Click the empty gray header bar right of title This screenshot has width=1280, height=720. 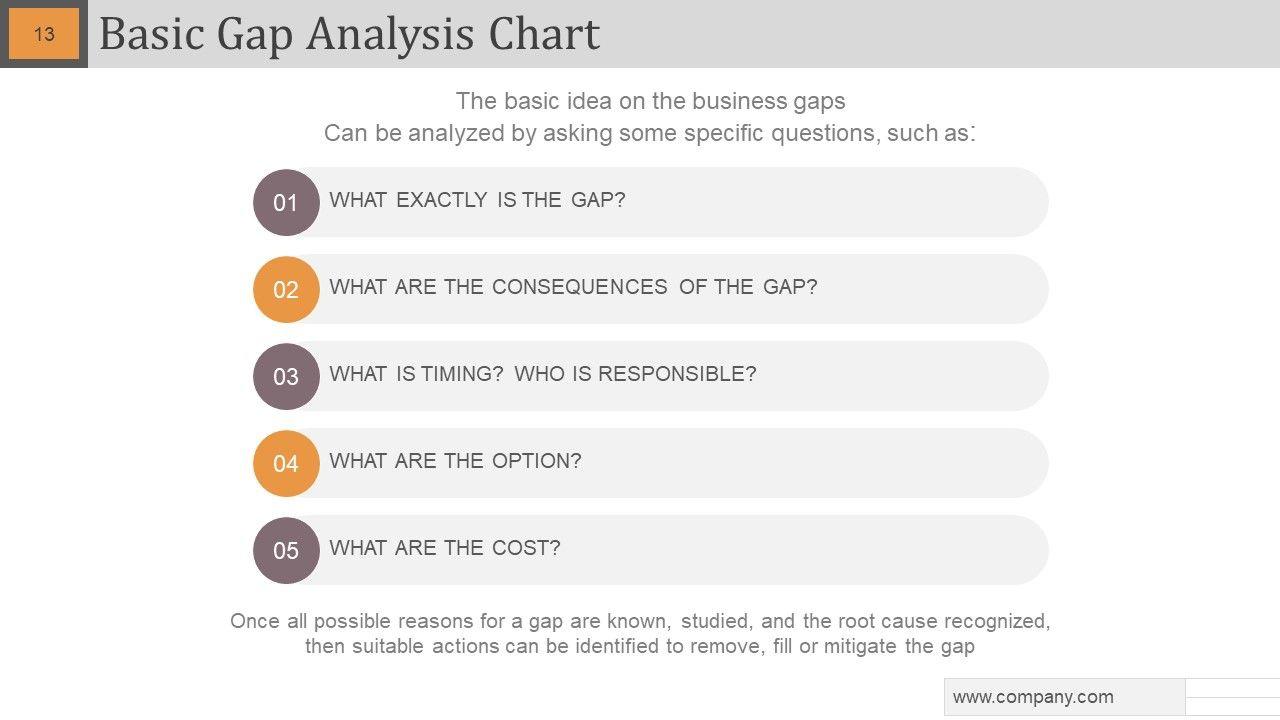[x=940, y=34]
